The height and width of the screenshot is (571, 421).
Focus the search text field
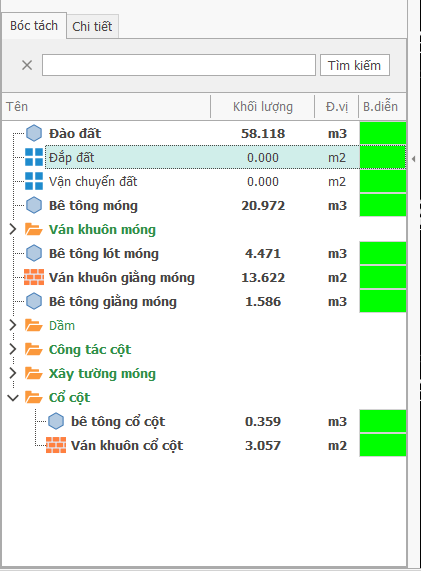(x=179, y=66)
